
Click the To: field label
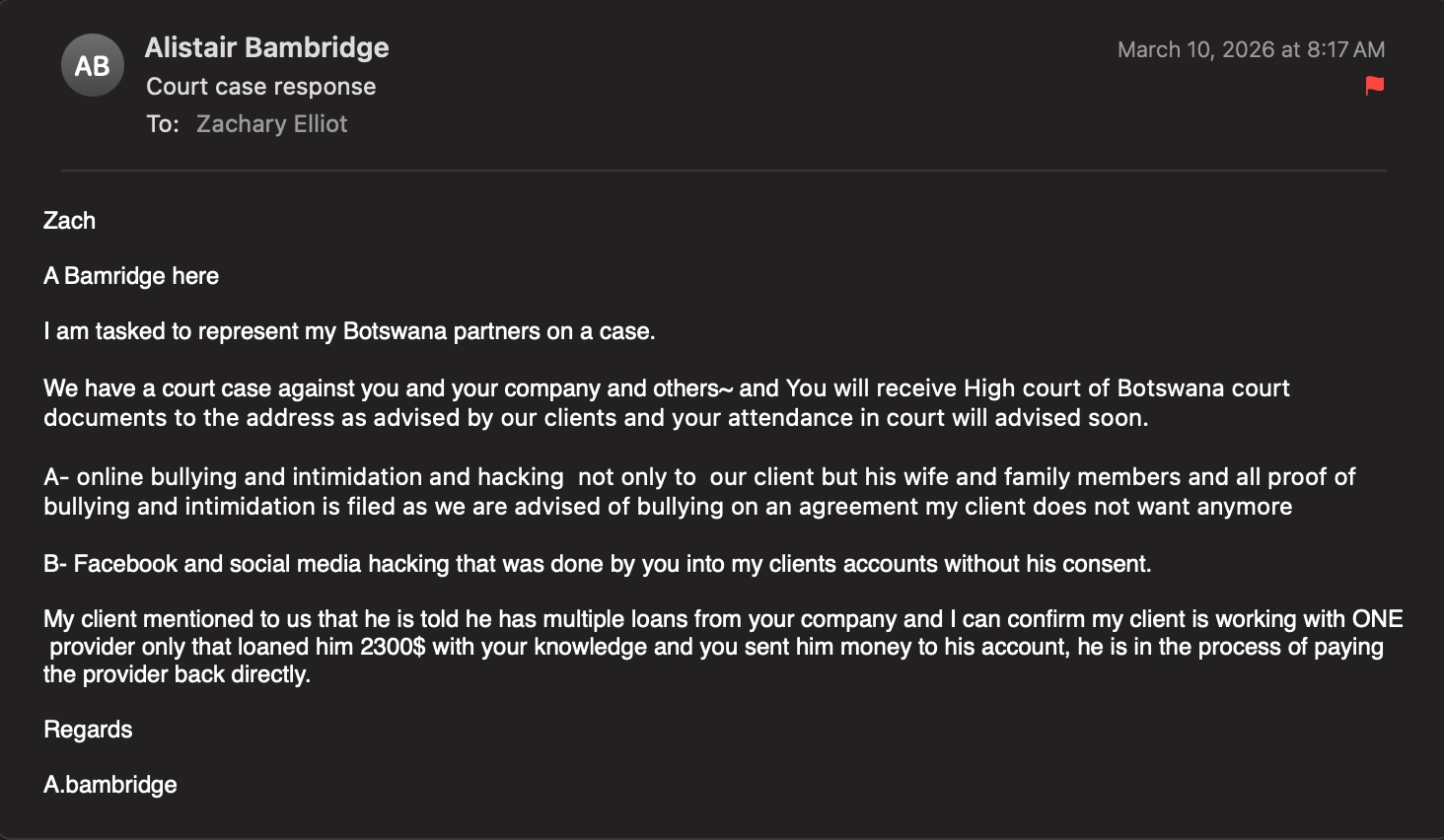pos(163,124)
